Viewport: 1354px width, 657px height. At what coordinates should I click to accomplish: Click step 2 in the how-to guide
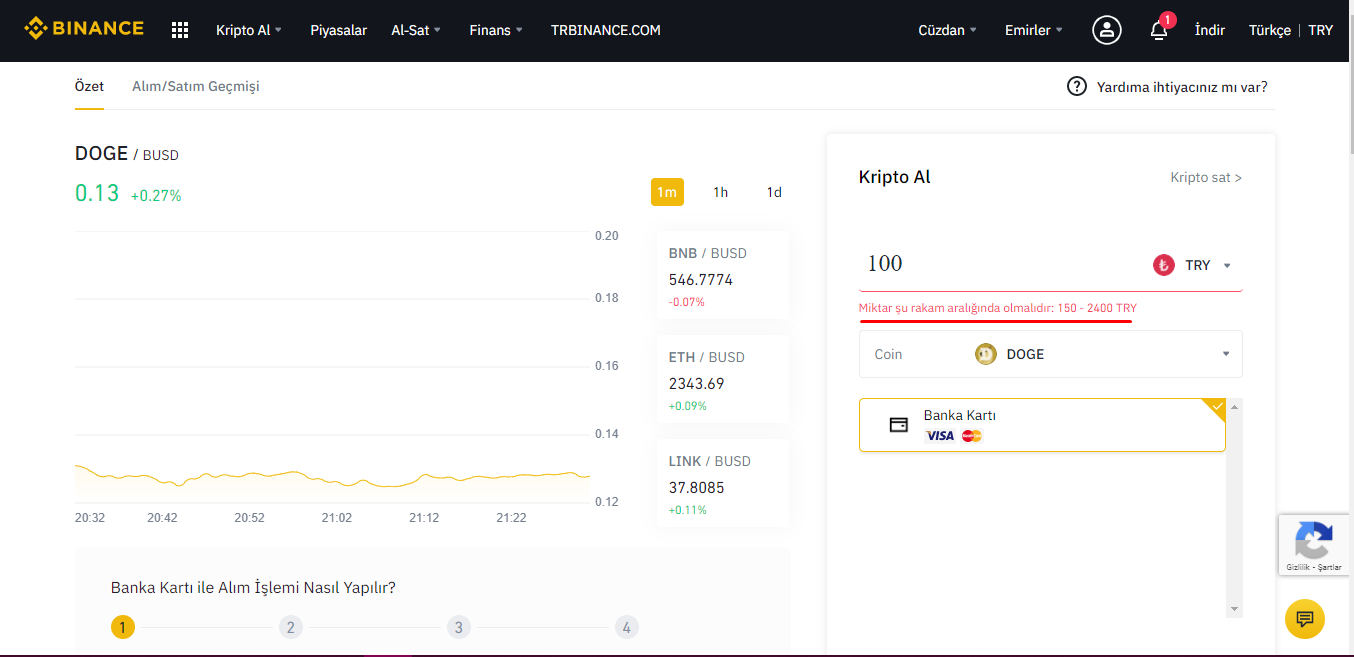pos(290,627)
